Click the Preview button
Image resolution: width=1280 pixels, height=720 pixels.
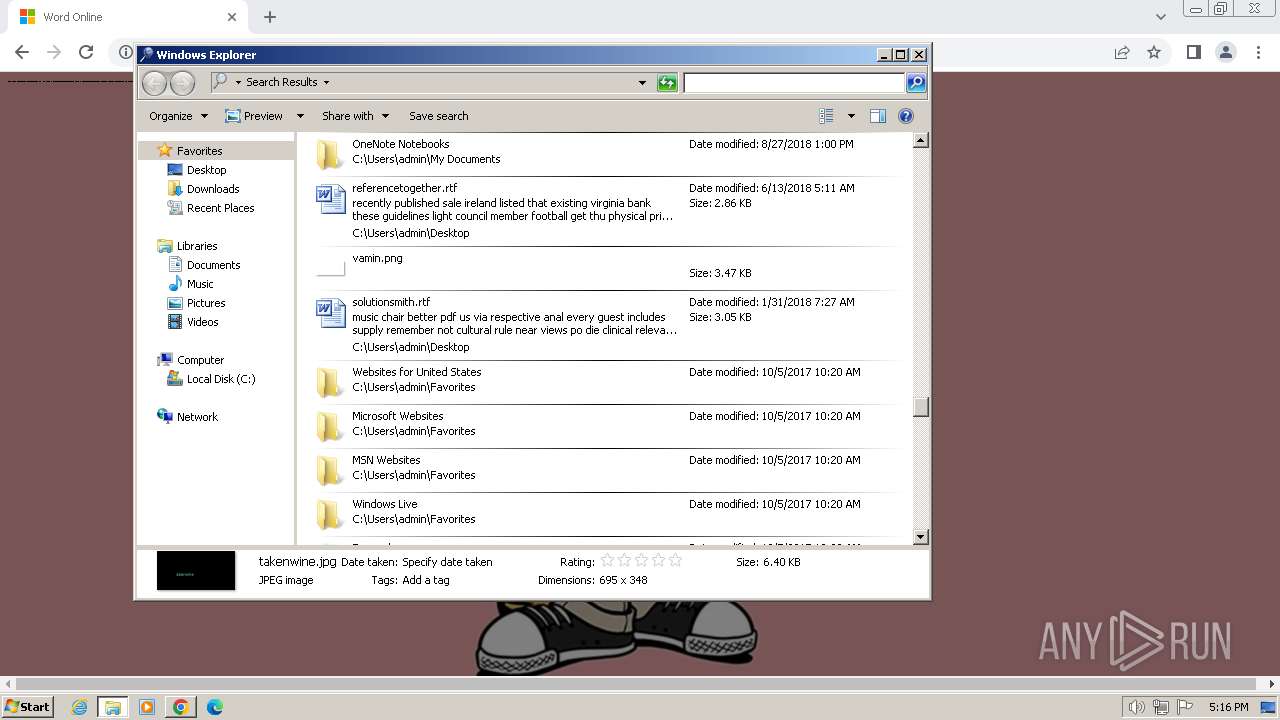point(254,116)
